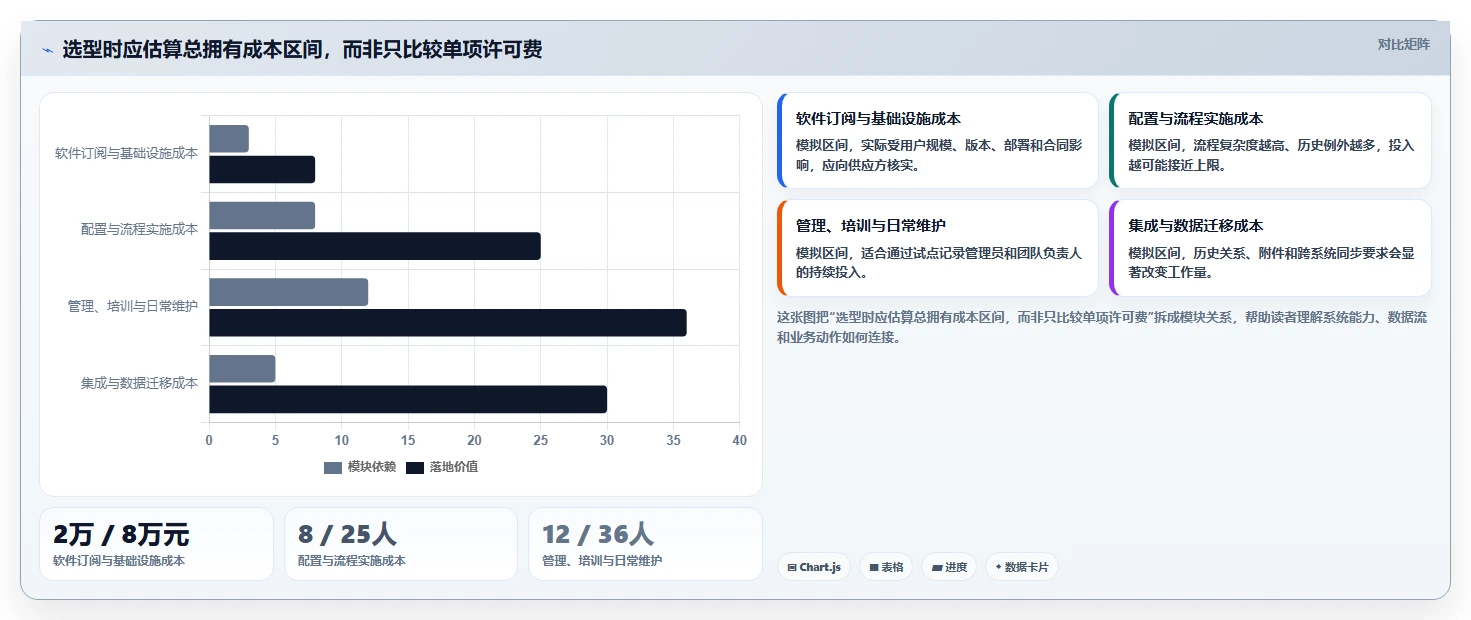Screen dimensions: 1471x620
Task: Click the grey bar for 软件订阅与基础设施成本
Action: click(x=229, y=139)
